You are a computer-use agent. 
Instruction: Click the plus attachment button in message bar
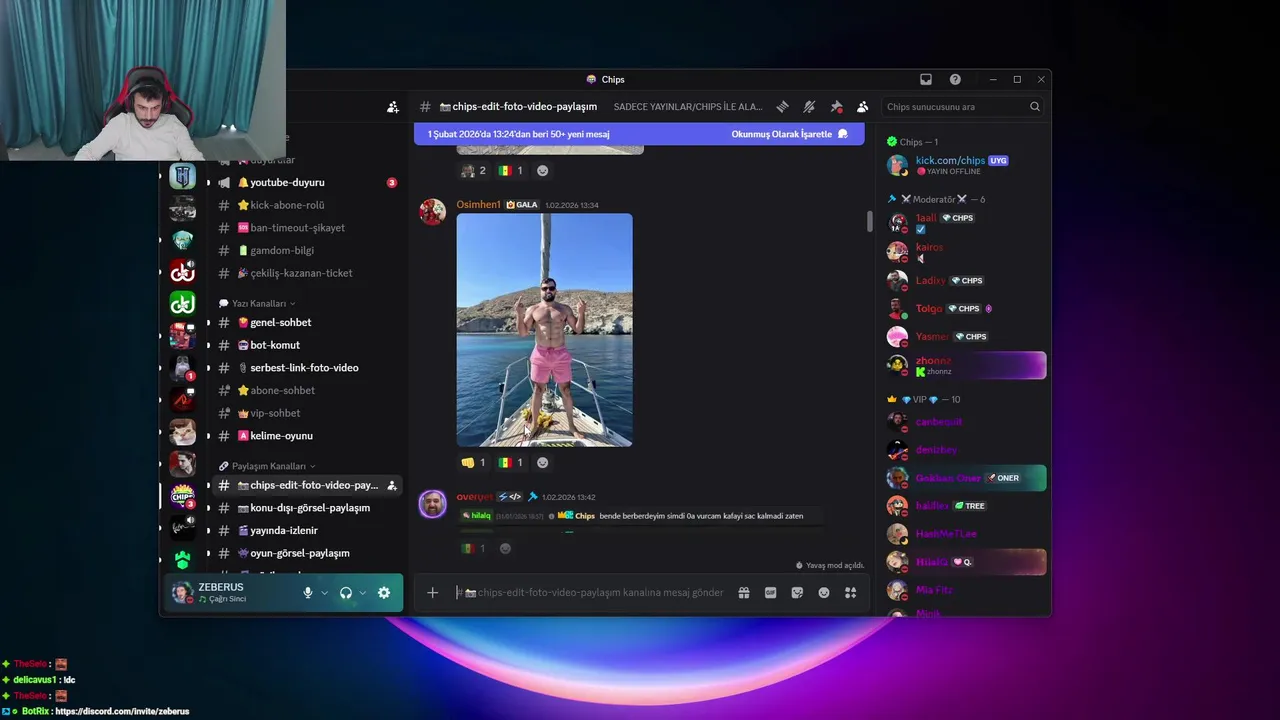pos(433,593)
